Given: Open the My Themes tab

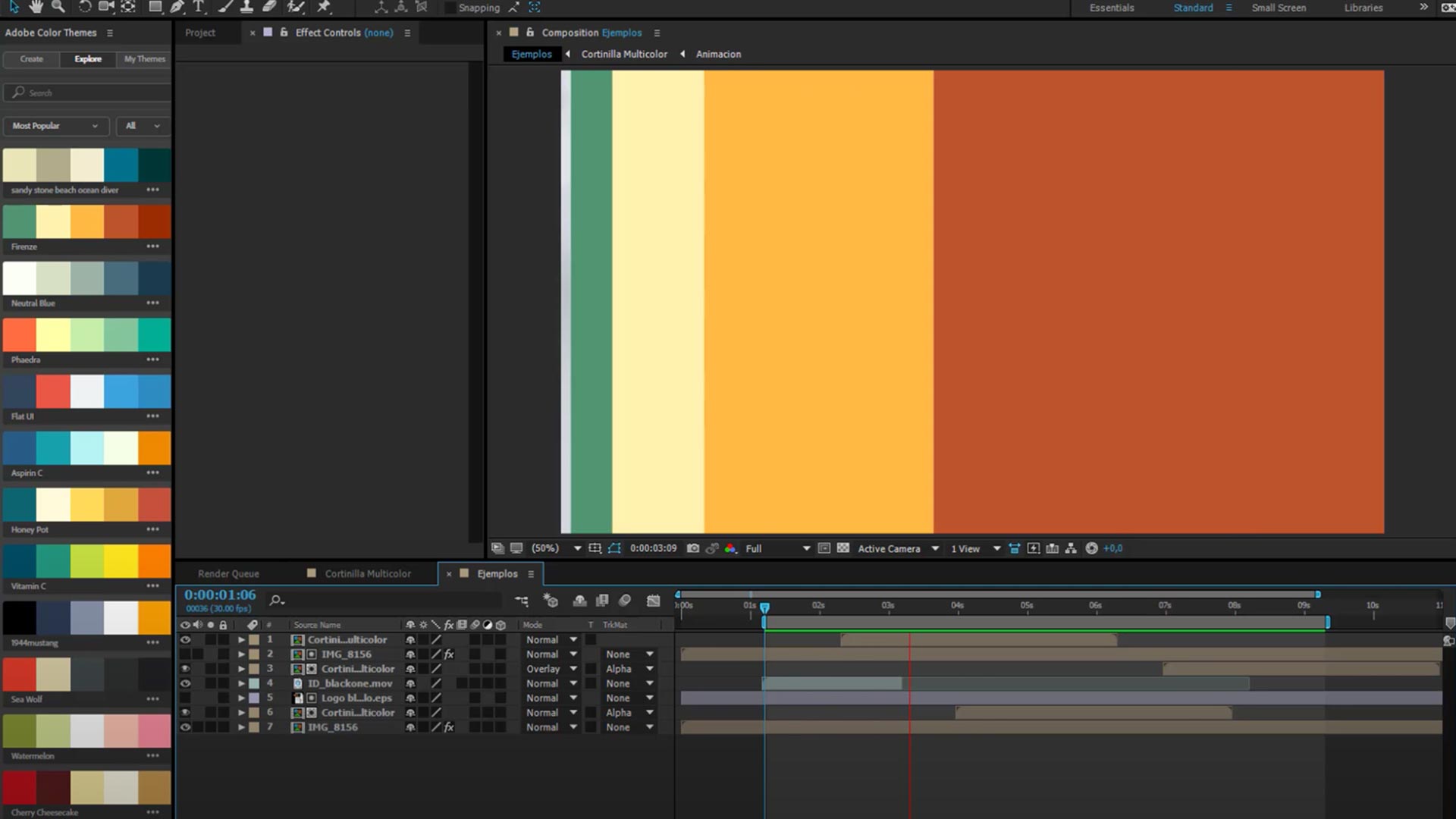Looking at the screenshot, I should tap(144, 59).
